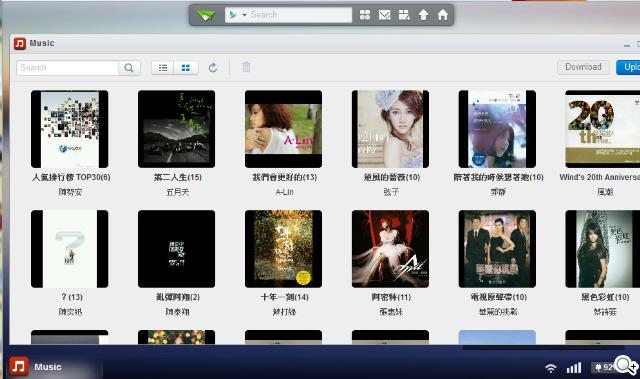Open the red curtain album cover (11)
The height and width of the screenshot is (379, 640).
pos(391,249)
